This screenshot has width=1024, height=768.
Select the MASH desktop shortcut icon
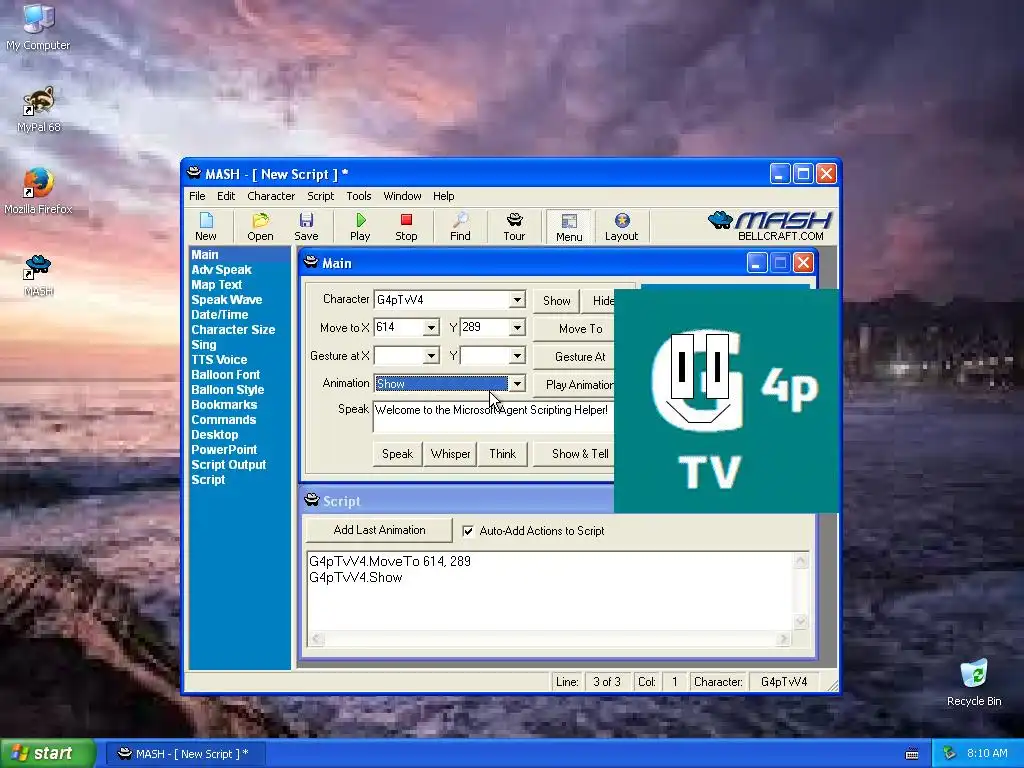(x=38, y=275)
